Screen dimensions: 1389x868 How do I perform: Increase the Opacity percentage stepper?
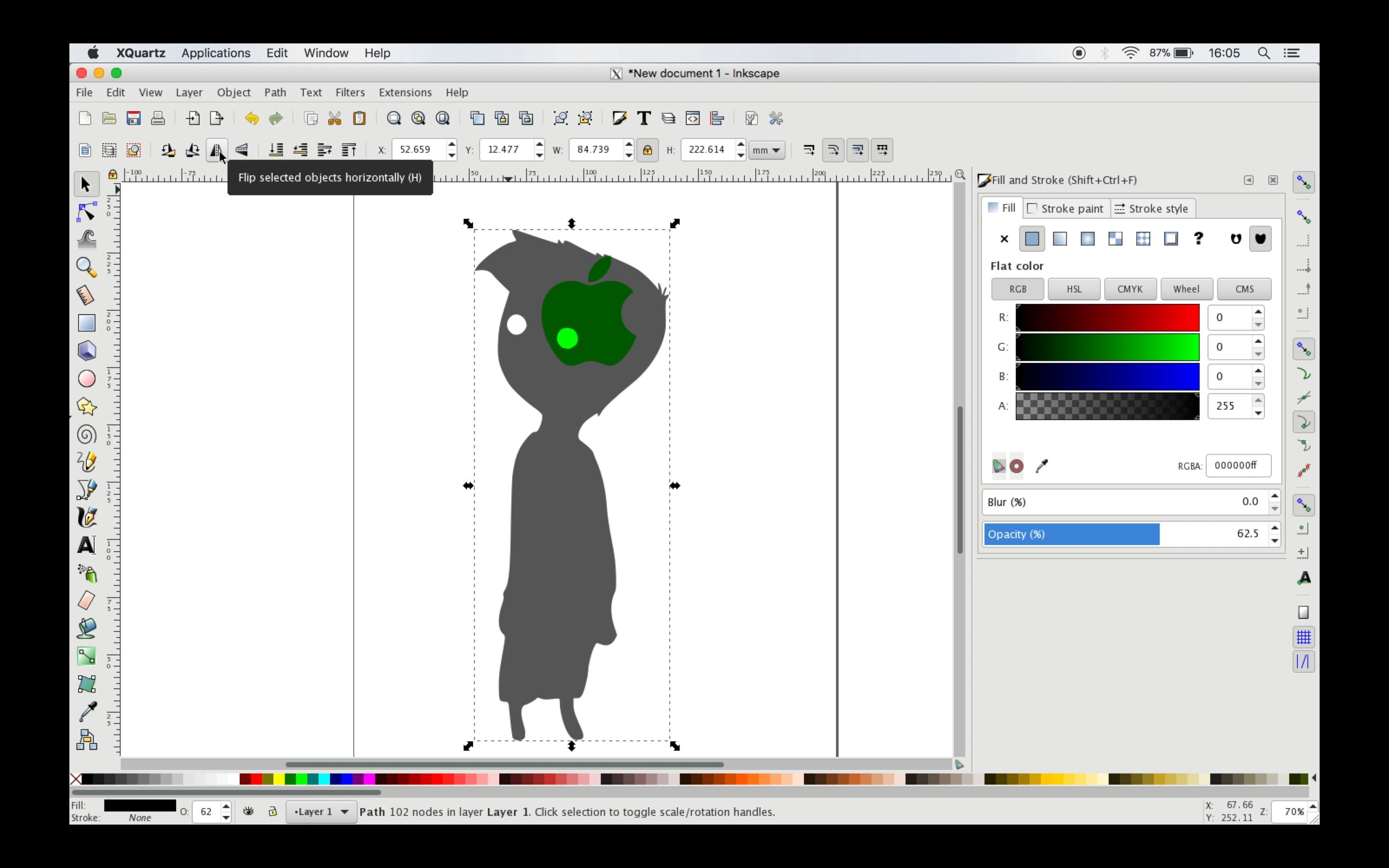[1275, 528]
